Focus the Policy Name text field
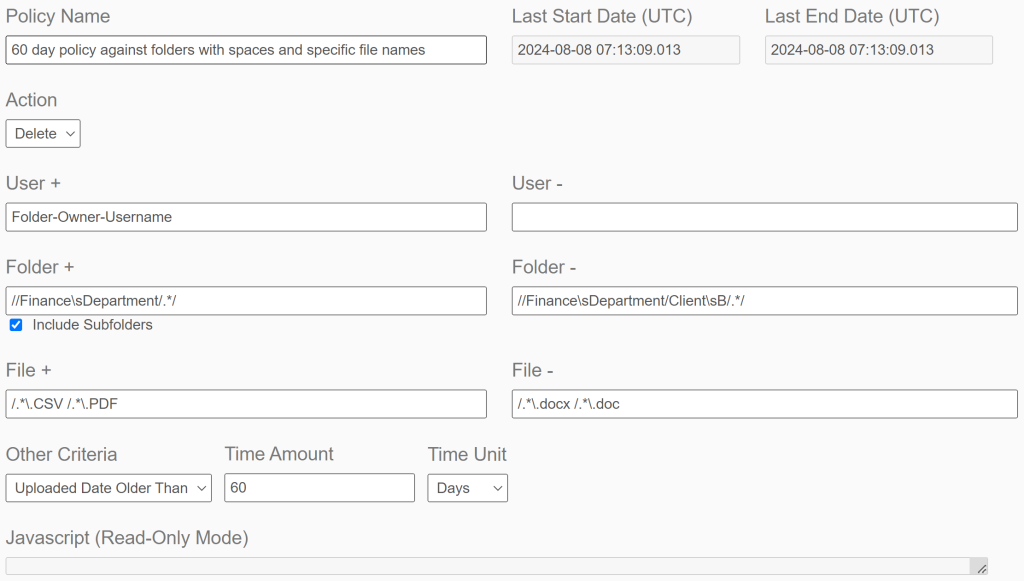 click(x=246, y=50)
